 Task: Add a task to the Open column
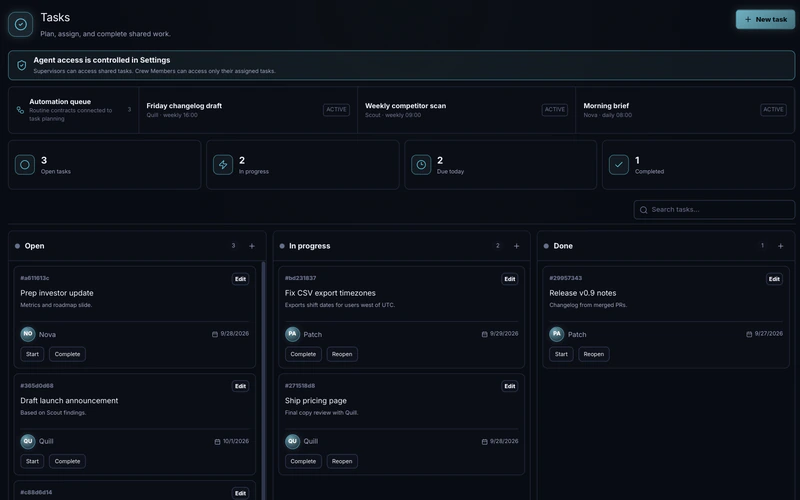(252, 246)
